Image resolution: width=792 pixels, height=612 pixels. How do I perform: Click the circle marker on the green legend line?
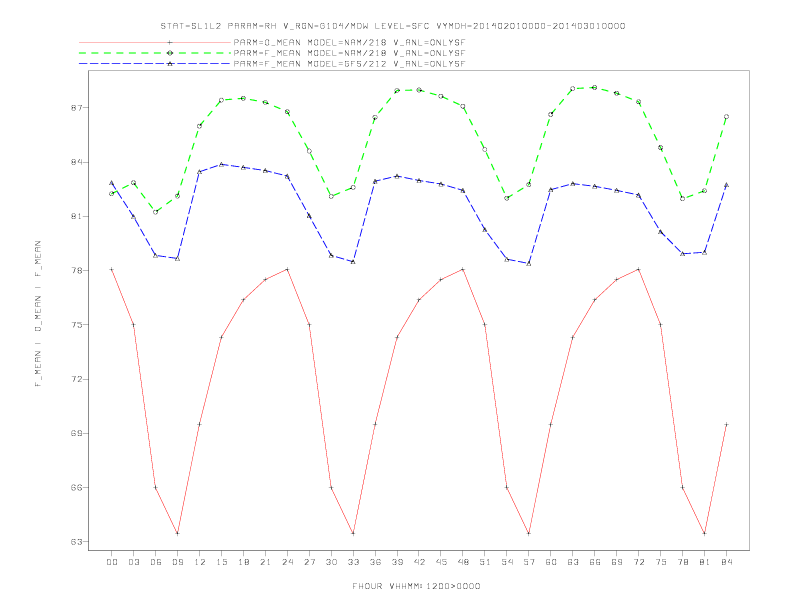[x=170, y=53]
